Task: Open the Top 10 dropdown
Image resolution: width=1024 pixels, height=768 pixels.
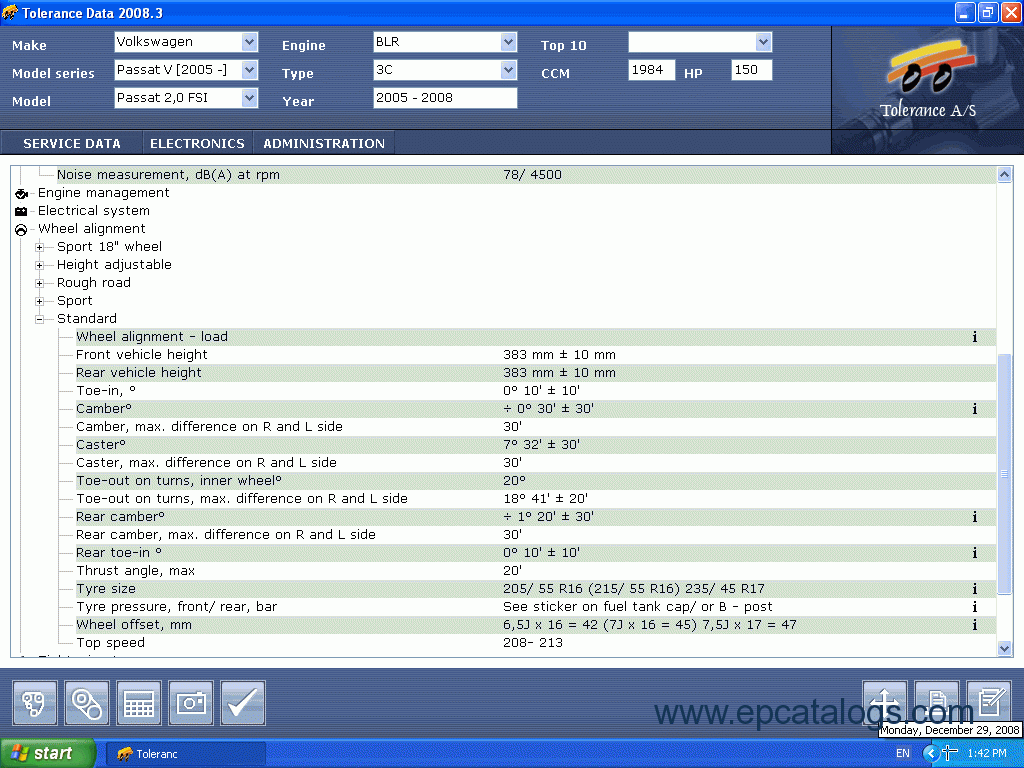Action: pyautogui.click(x=763, y=42)
